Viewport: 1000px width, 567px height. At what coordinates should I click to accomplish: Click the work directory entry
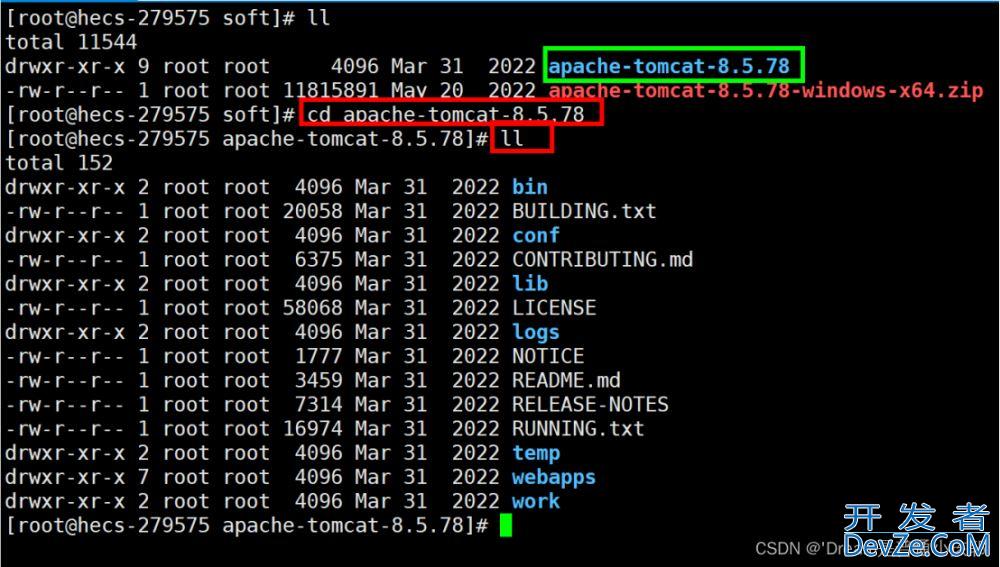tap(536, 501)
